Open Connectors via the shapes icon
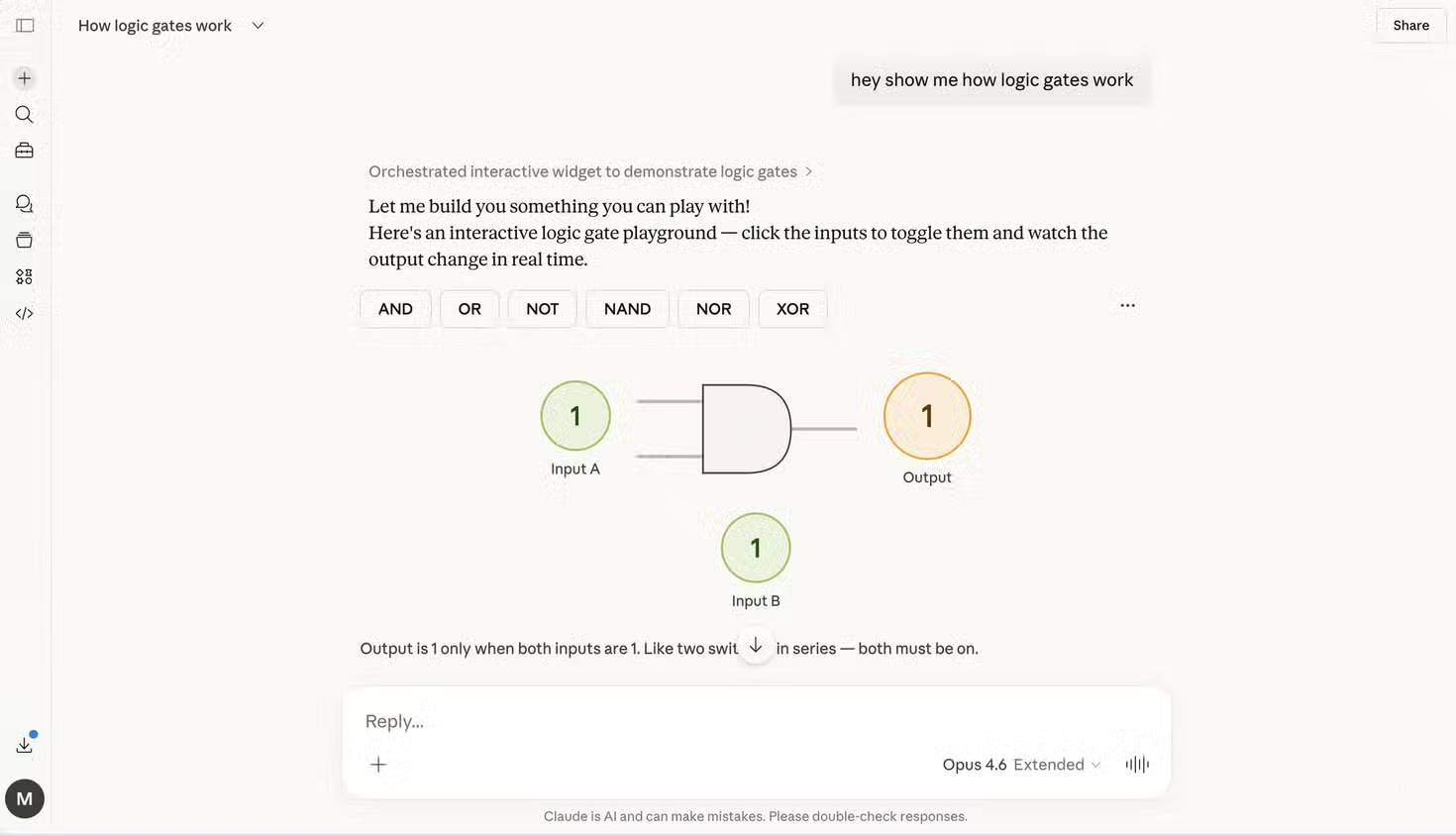Image resolution: width=1456 pixels, height=836 pixels. coord(24,275)
